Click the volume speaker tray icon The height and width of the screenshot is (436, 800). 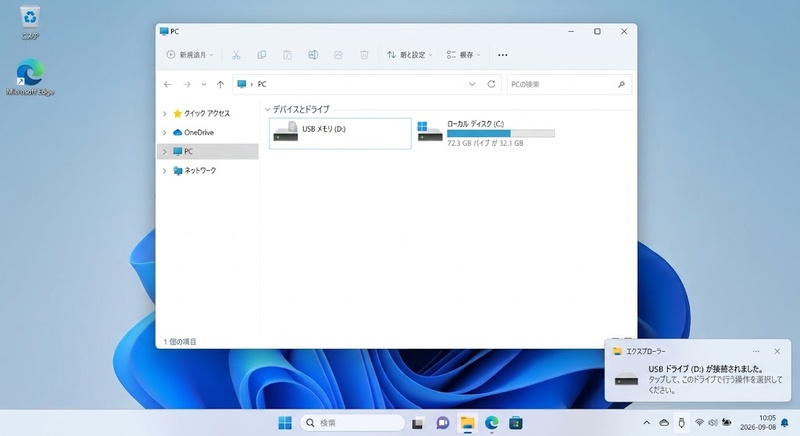(x=713, y=423)
